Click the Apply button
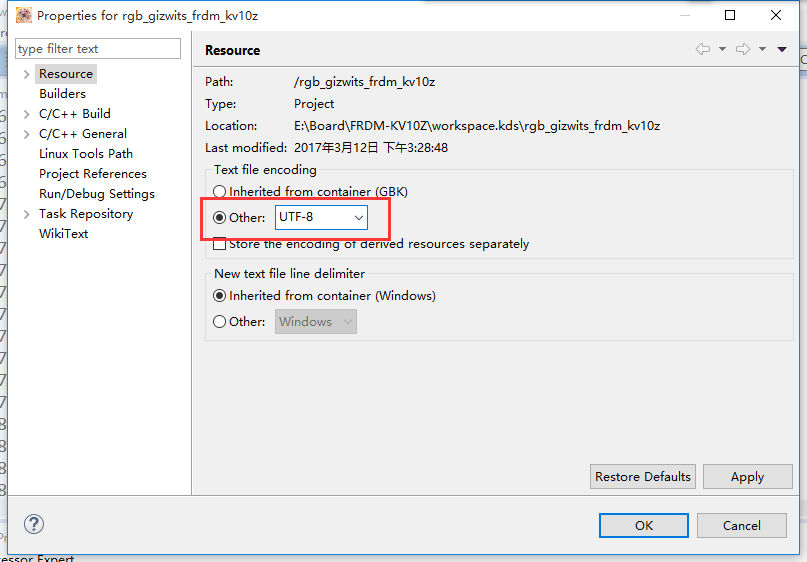 tap(747, 477)
